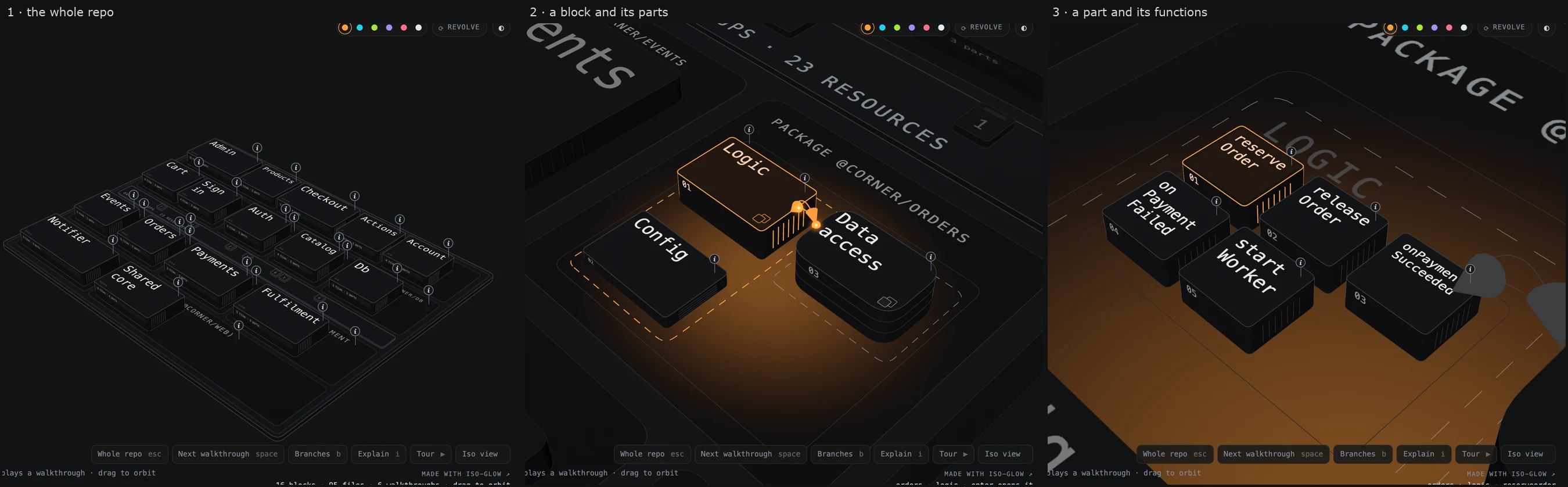The height and width of the screenshot is (487, 1568).
Task: Click the info pin beside the Products block
Action: pyautogui.click(x=296, y=167)
